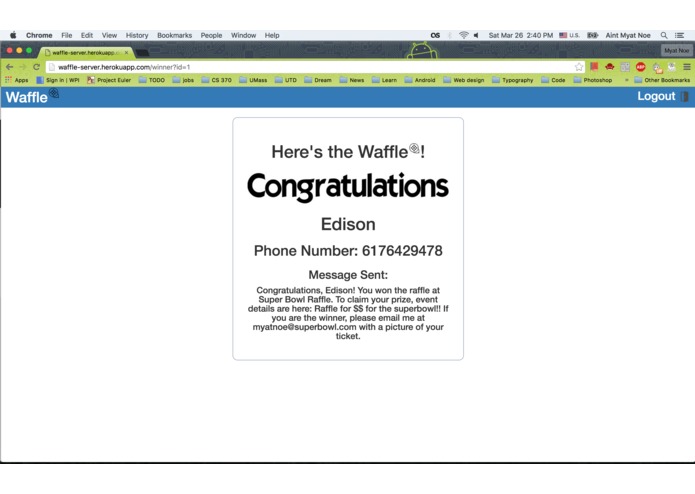Viewport: 695px width, 494px height.
Task: Expand the CS 370 bookmark folder
Action: tap(216, 80)
